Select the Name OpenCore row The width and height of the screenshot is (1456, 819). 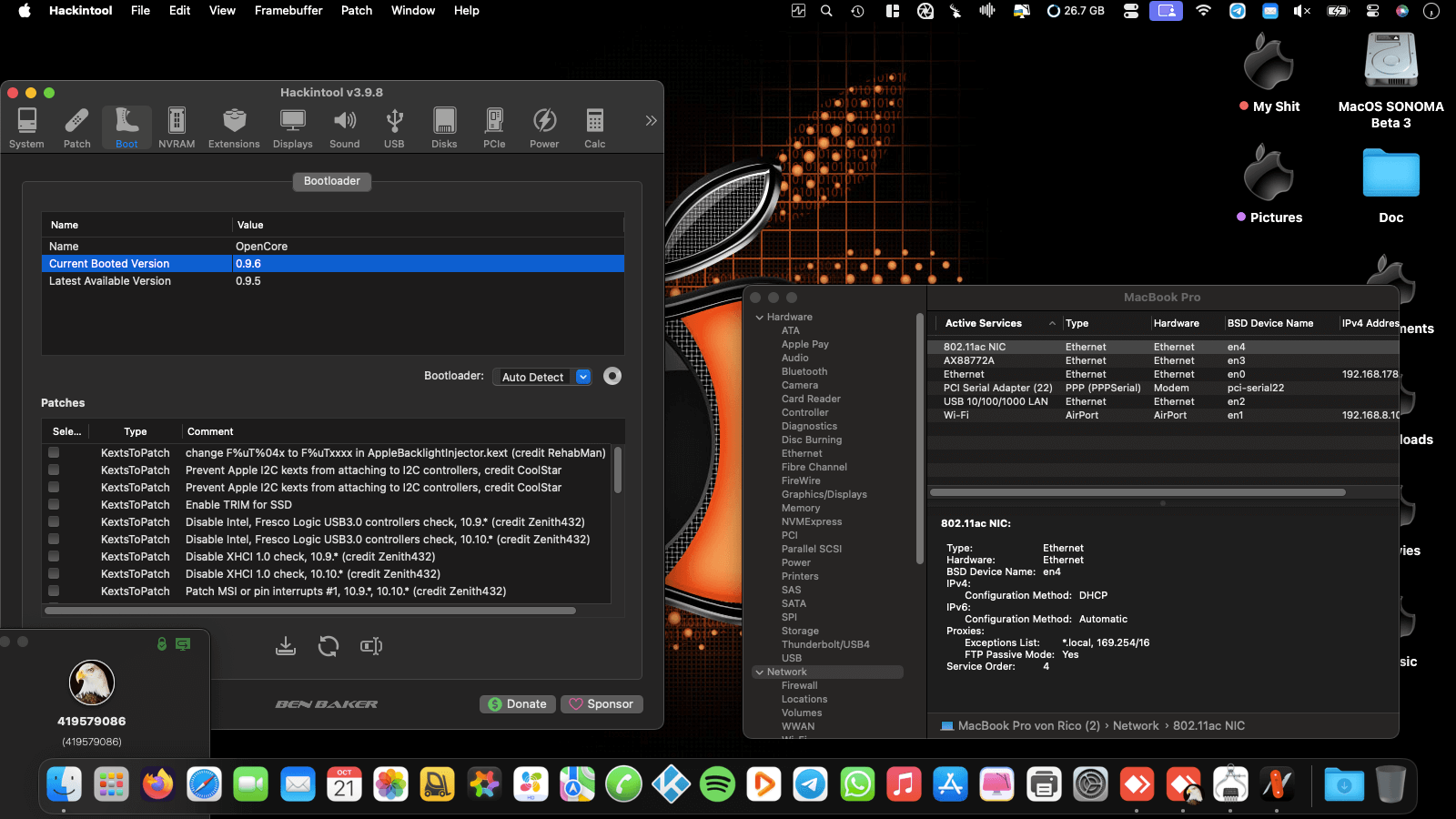point(333,247)
